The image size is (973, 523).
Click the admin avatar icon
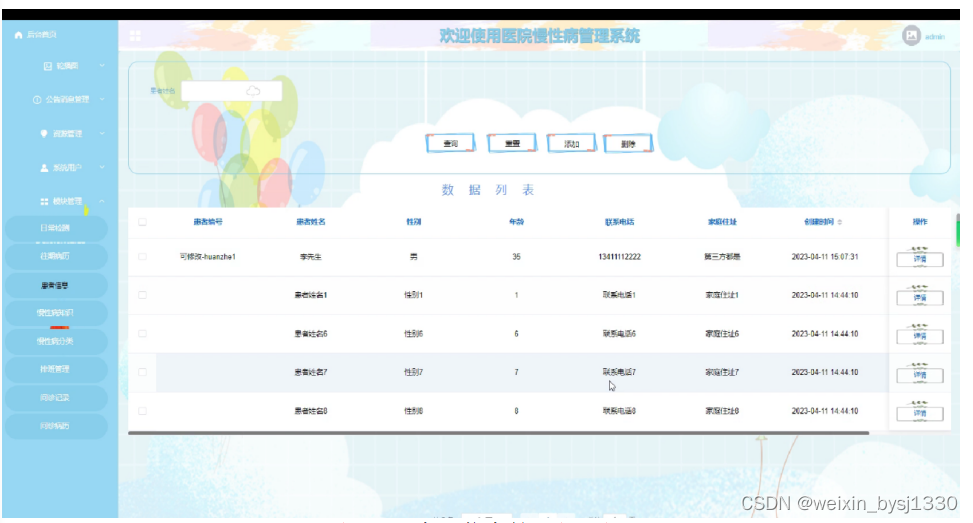[x=911, y=36]
